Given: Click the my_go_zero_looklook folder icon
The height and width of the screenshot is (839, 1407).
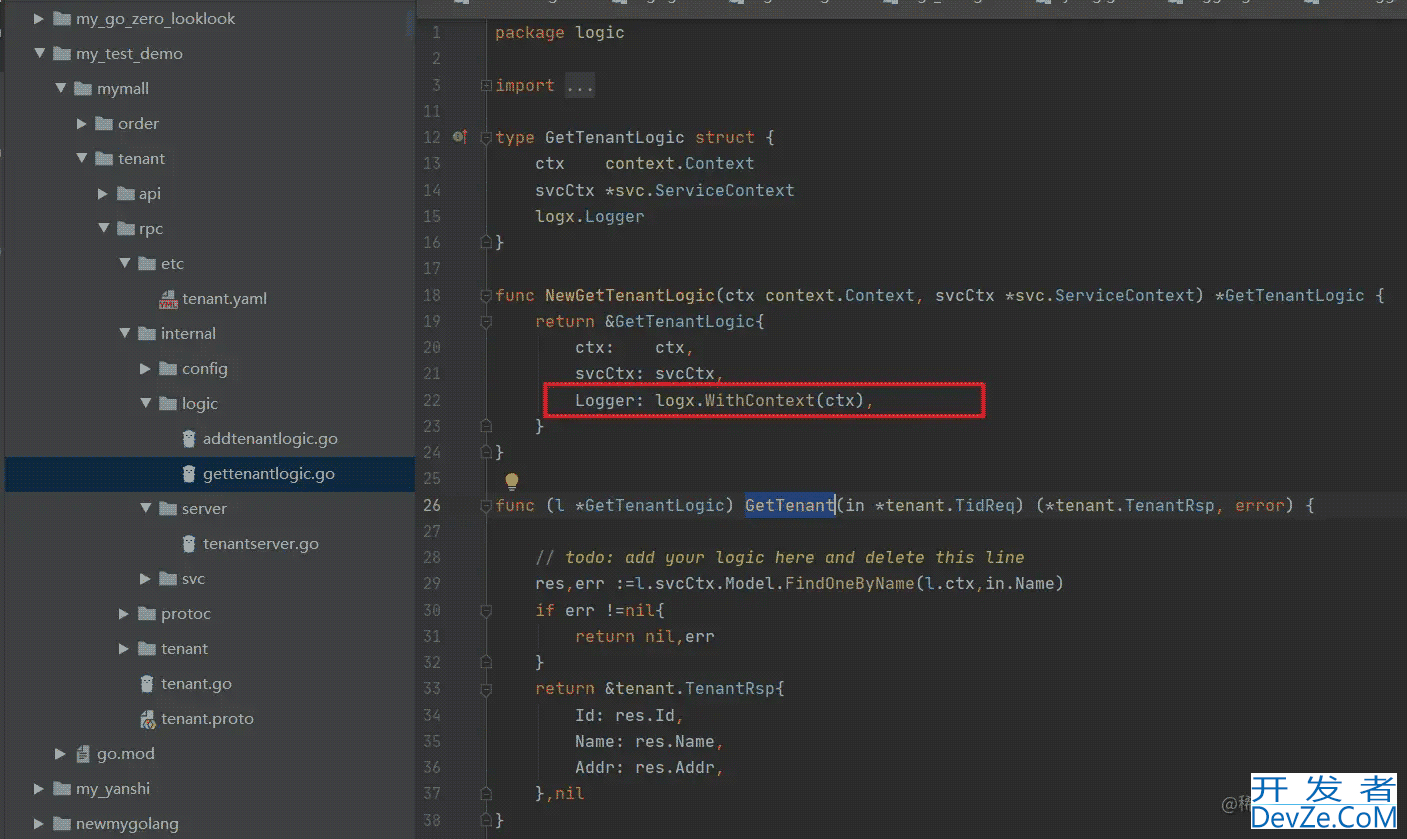Looking at the screenshot, I should click(62, 19).
